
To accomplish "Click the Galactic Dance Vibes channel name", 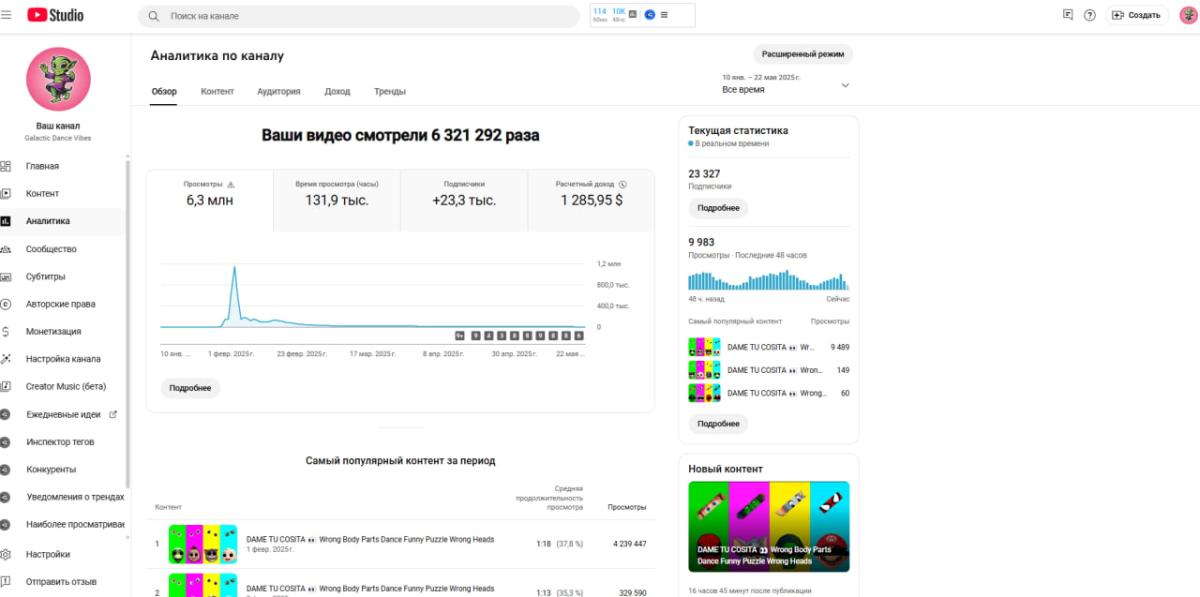I will [x=58, y=138].
